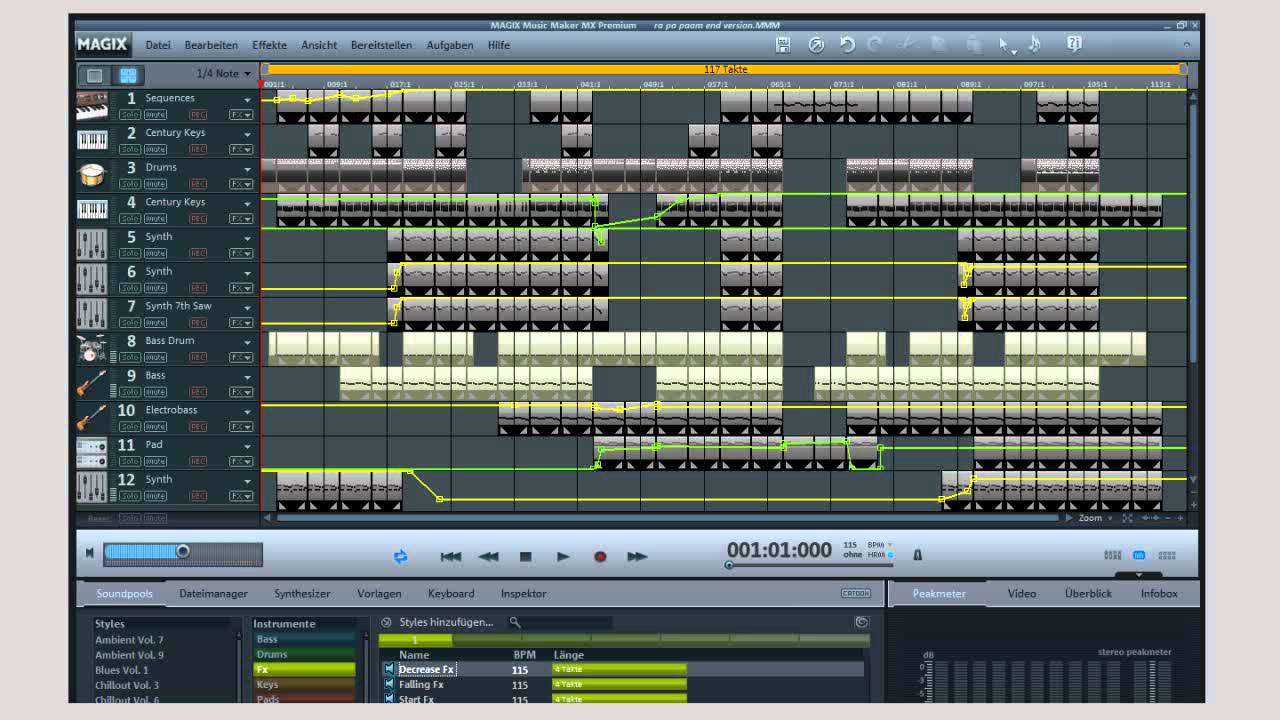Toggle loop playback mode

(400, 556)
